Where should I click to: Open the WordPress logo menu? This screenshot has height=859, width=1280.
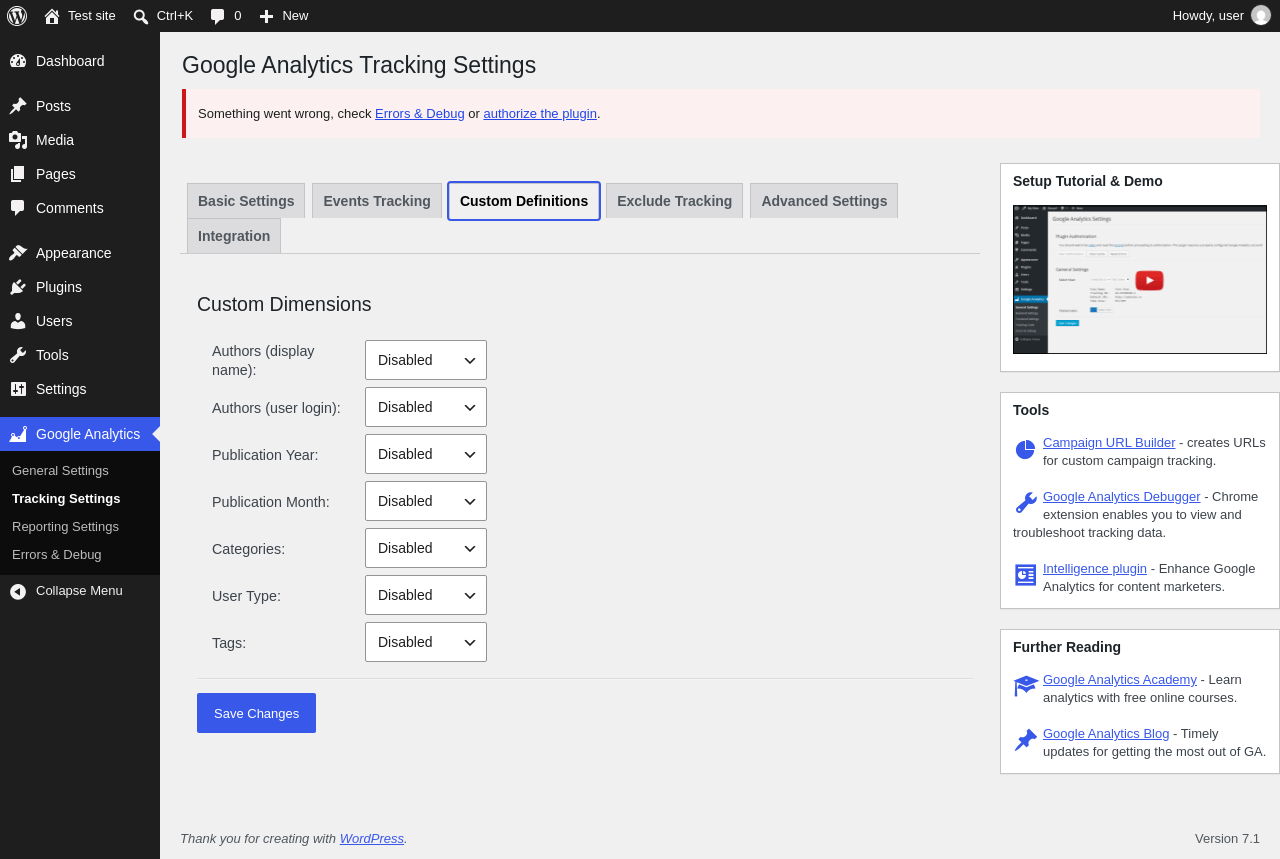[17, 16]
